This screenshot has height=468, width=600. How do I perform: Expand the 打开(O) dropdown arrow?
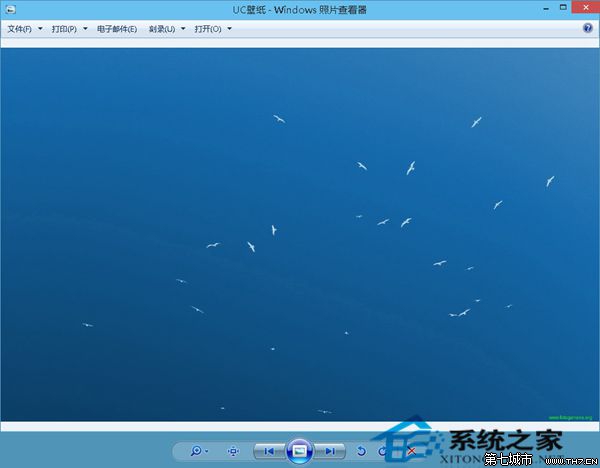(x=229, y=29)
